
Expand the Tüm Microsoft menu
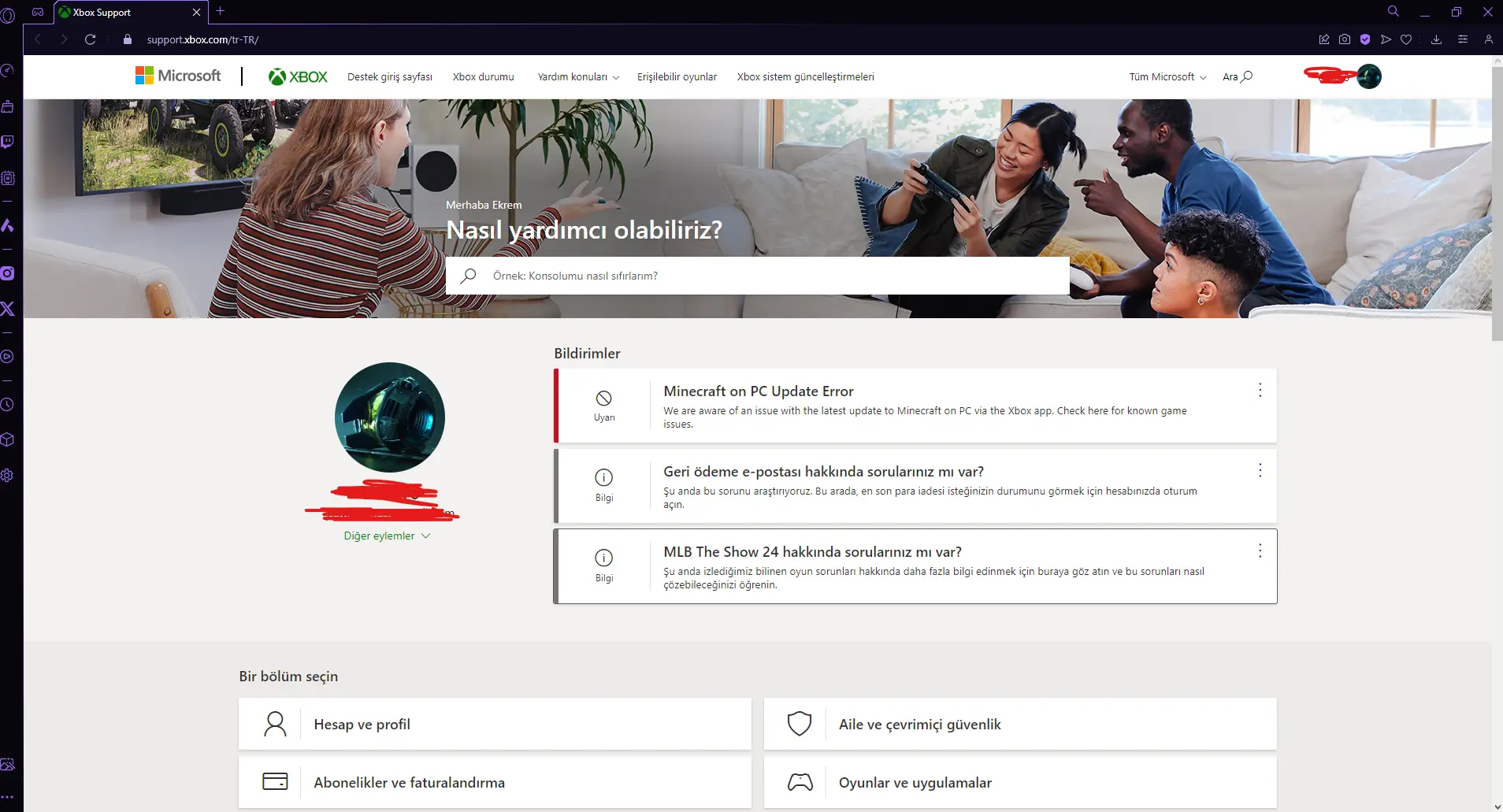pos(1167,77)
